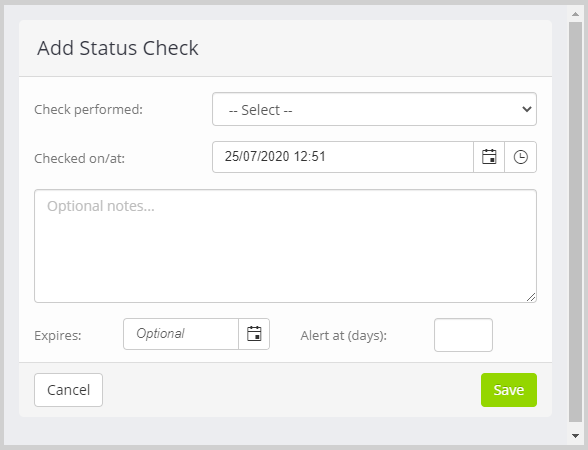Focus the Expires Optional date field

click(x=181, y=334)
